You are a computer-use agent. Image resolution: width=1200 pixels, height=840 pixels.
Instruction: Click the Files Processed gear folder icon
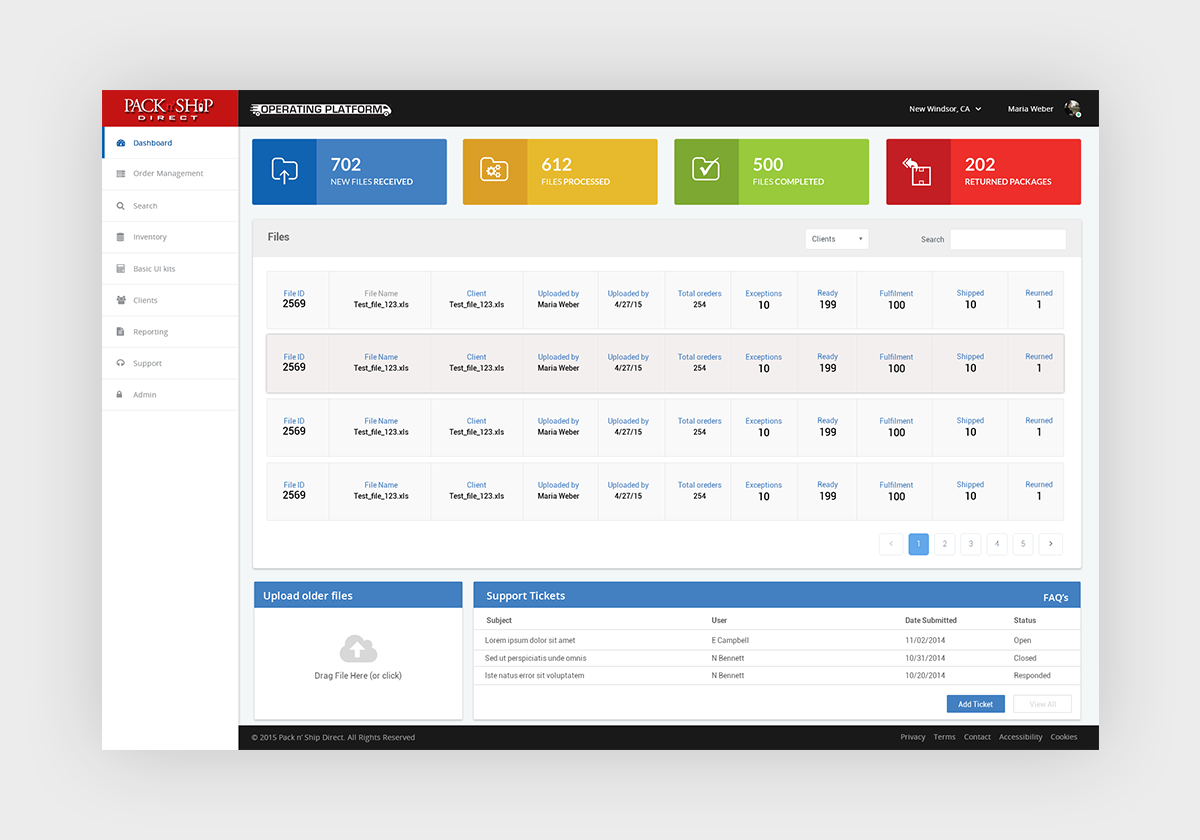point(494,171)
